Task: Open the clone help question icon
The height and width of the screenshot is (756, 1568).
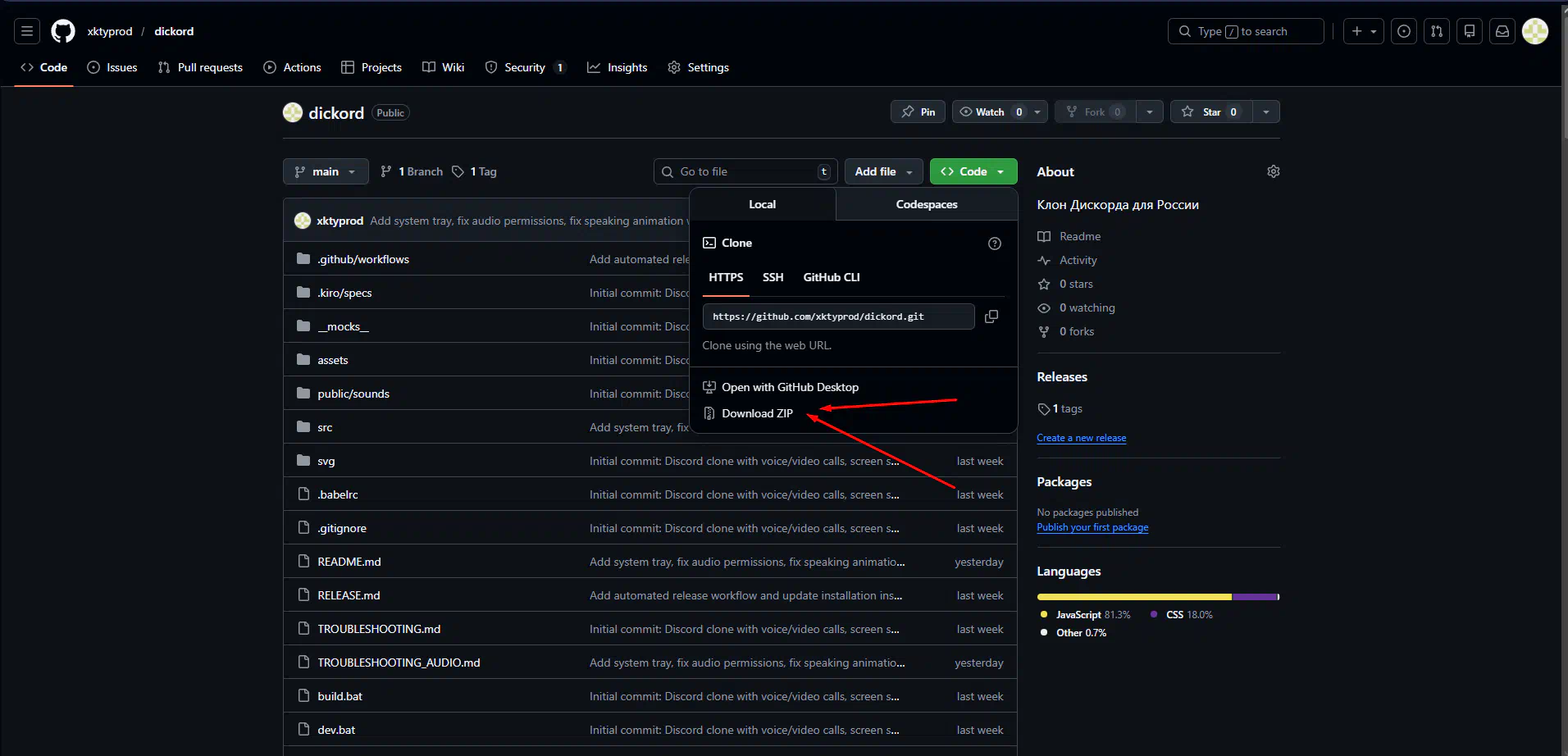Action: point(994,244)
